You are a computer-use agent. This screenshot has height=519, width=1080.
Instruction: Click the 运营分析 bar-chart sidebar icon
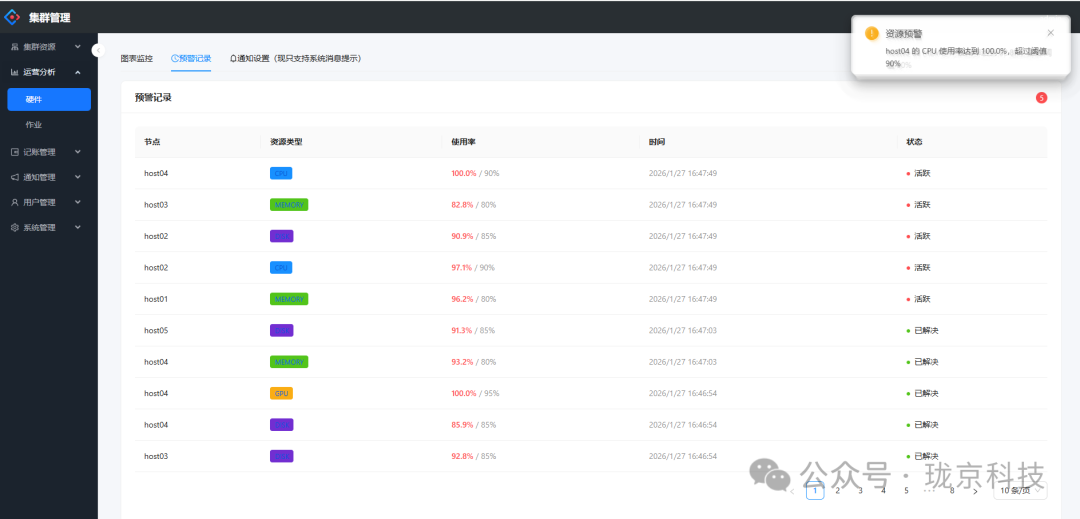pyautogui.click(x=14, y=72)
